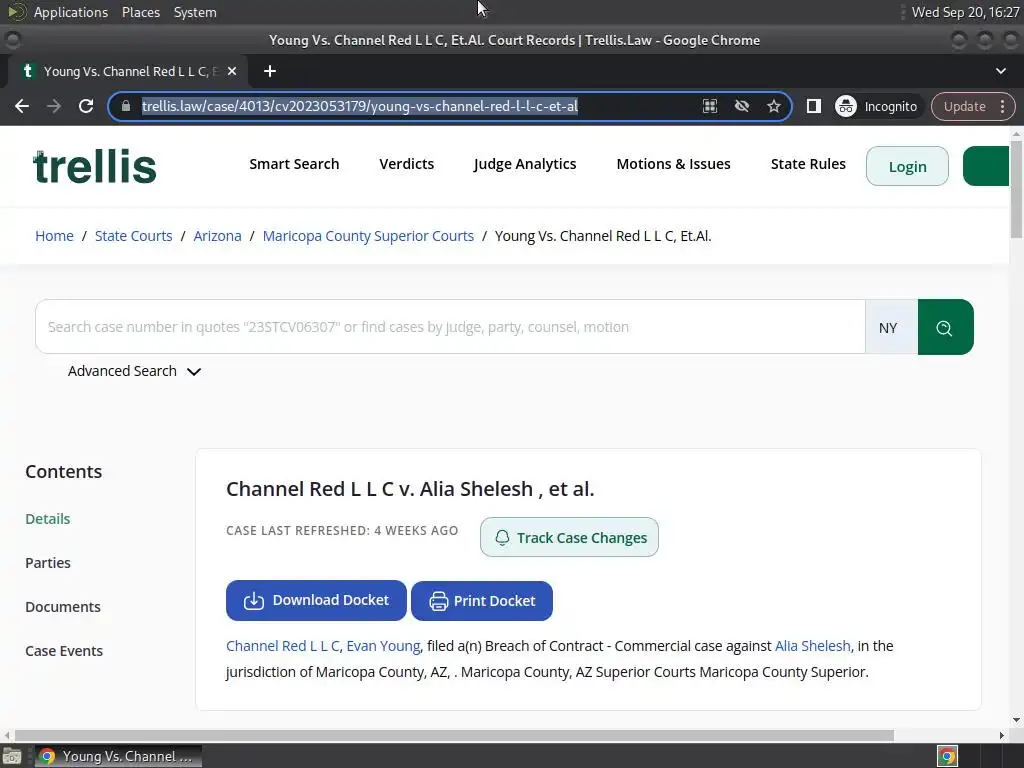This screenshot has width=1024, height=768.
Task: Select Parties in Contents sidebar
Action: tap(48, 563)
